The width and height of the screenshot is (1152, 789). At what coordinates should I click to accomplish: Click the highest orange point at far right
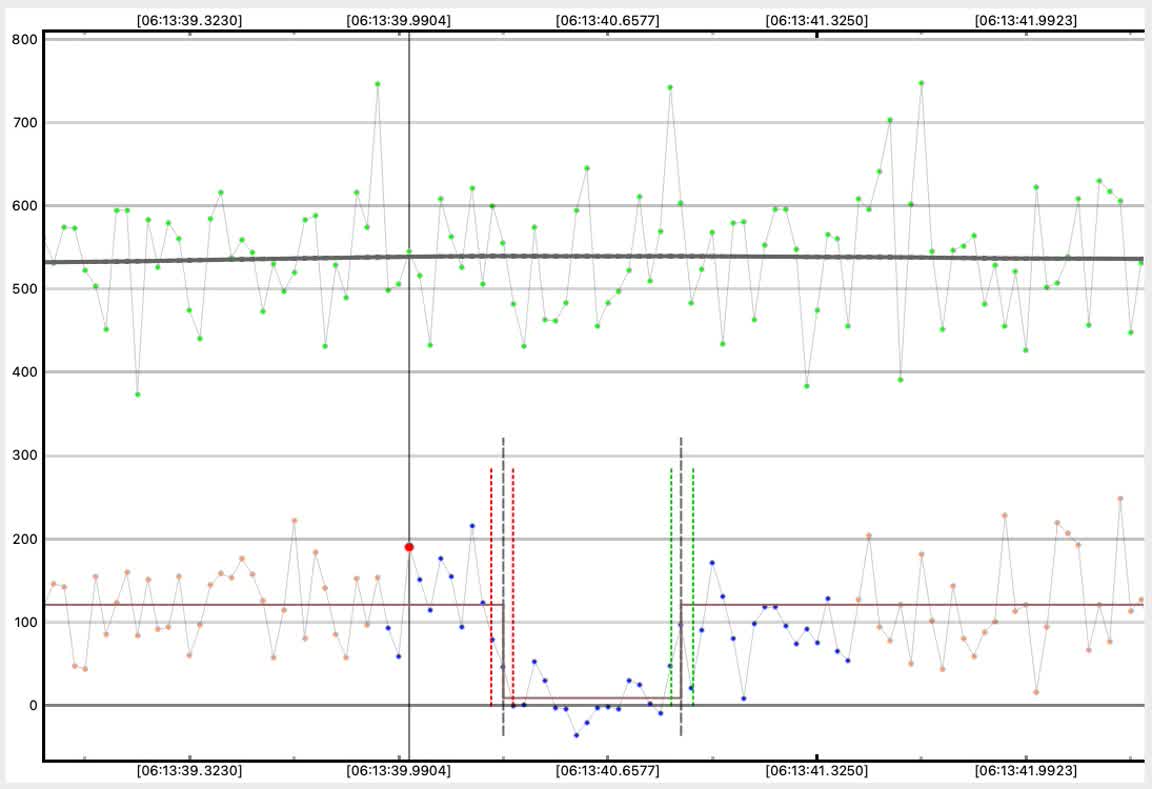pyautogui.click(x=1120, y=498)
